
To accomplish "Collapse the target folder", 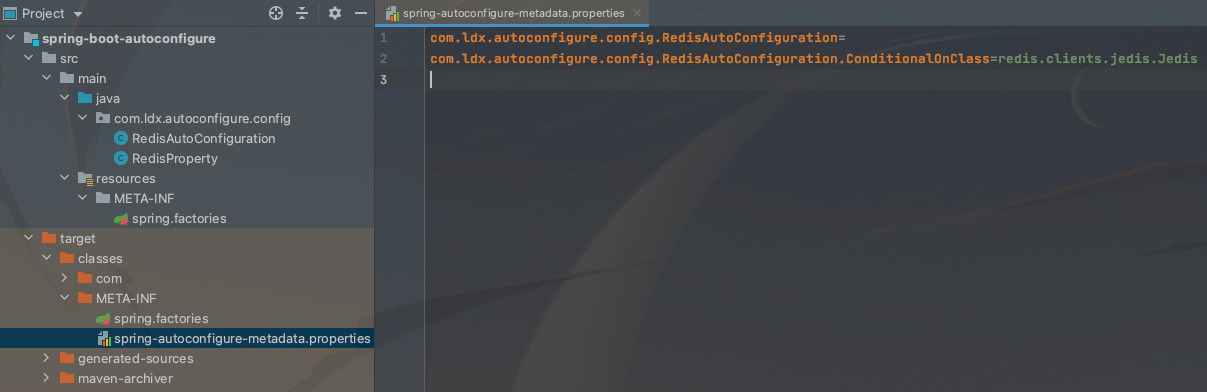I will 29,238.
